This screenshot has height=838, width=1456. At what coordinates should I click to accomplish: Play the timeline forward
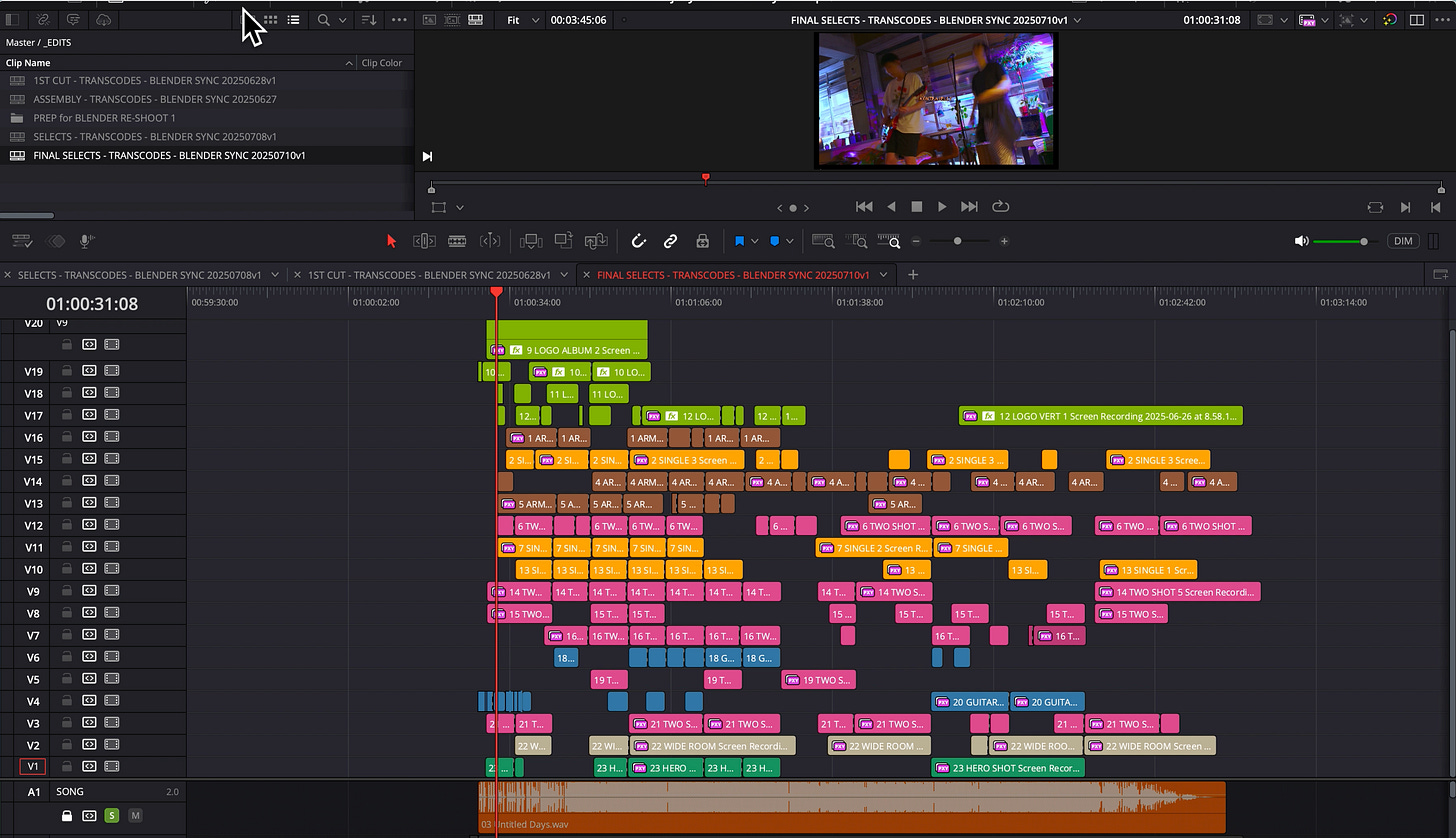pos(941,207)
